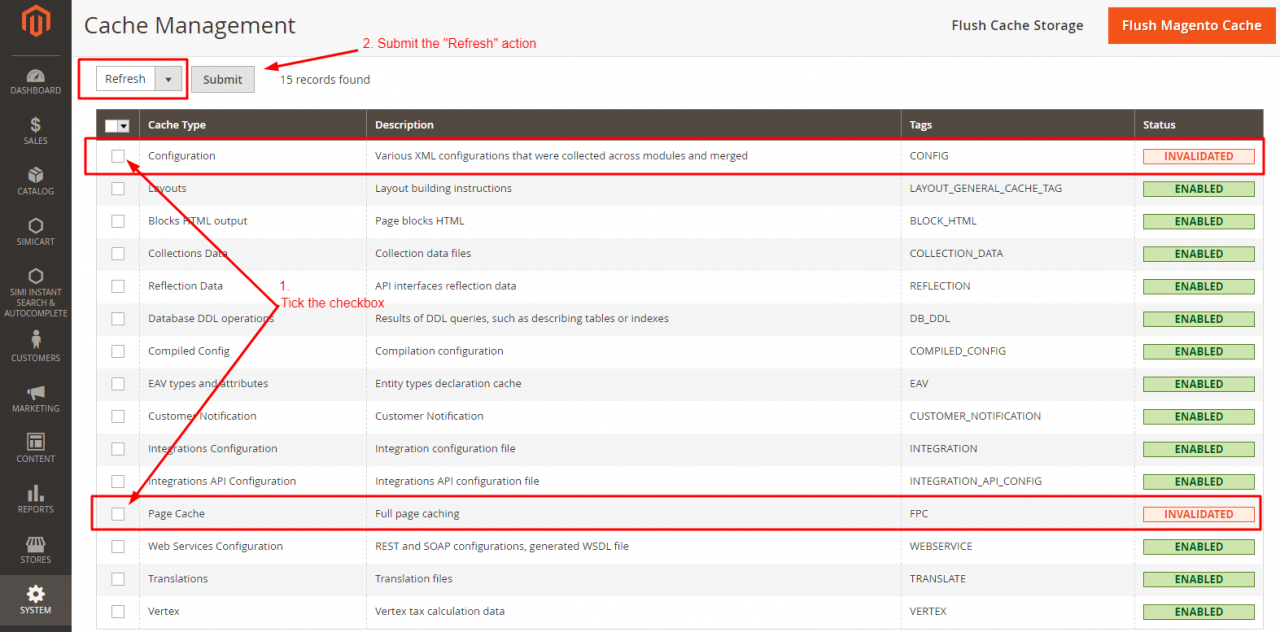Click the Submit button
The height and width of the screenshot is (632, 1280).
[222, 79]
